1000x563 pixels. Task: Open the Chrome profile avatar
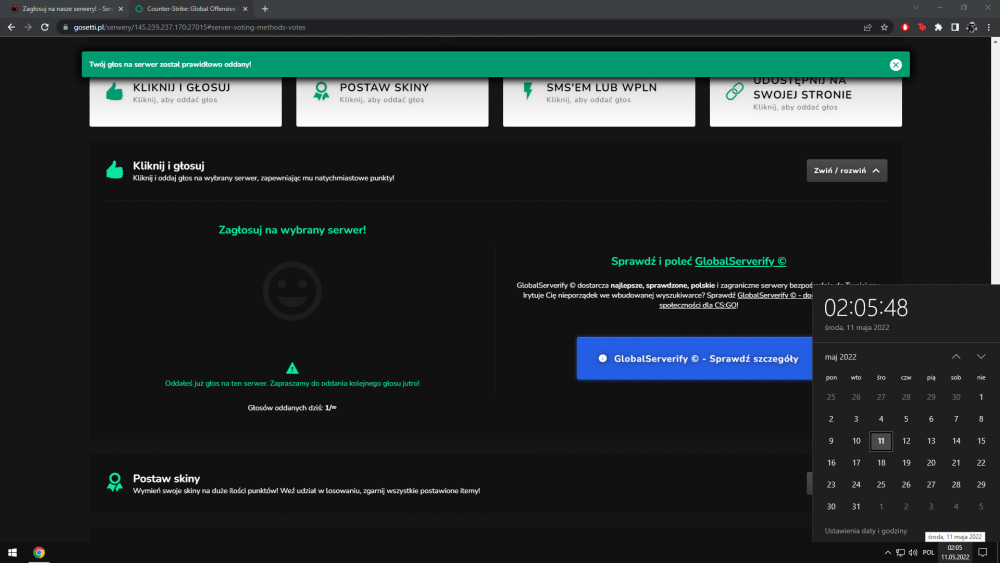click(971, 27)
